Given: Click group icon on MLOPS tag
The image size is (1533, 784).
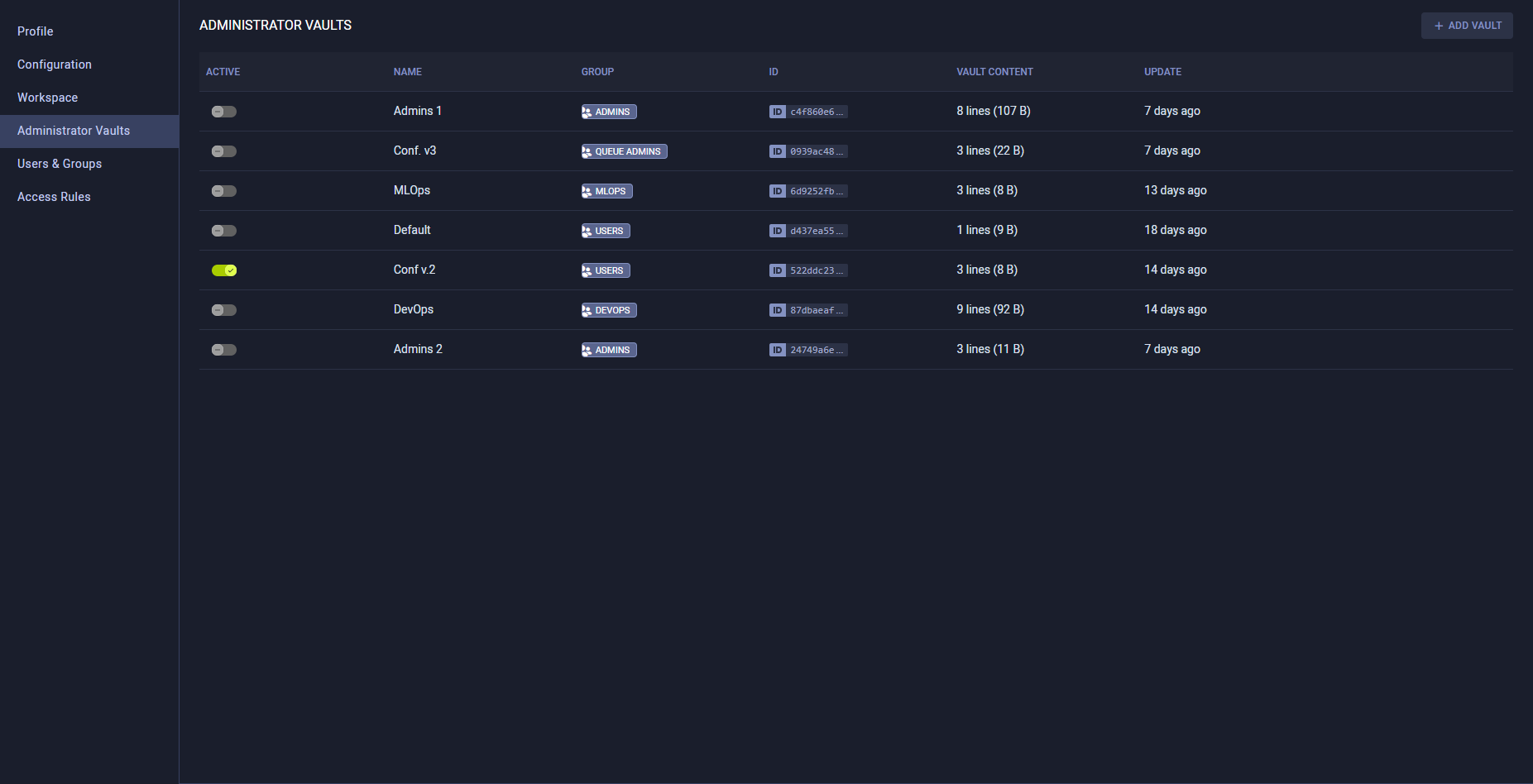Looking at the screenshot, I should (x=587, y=191).
